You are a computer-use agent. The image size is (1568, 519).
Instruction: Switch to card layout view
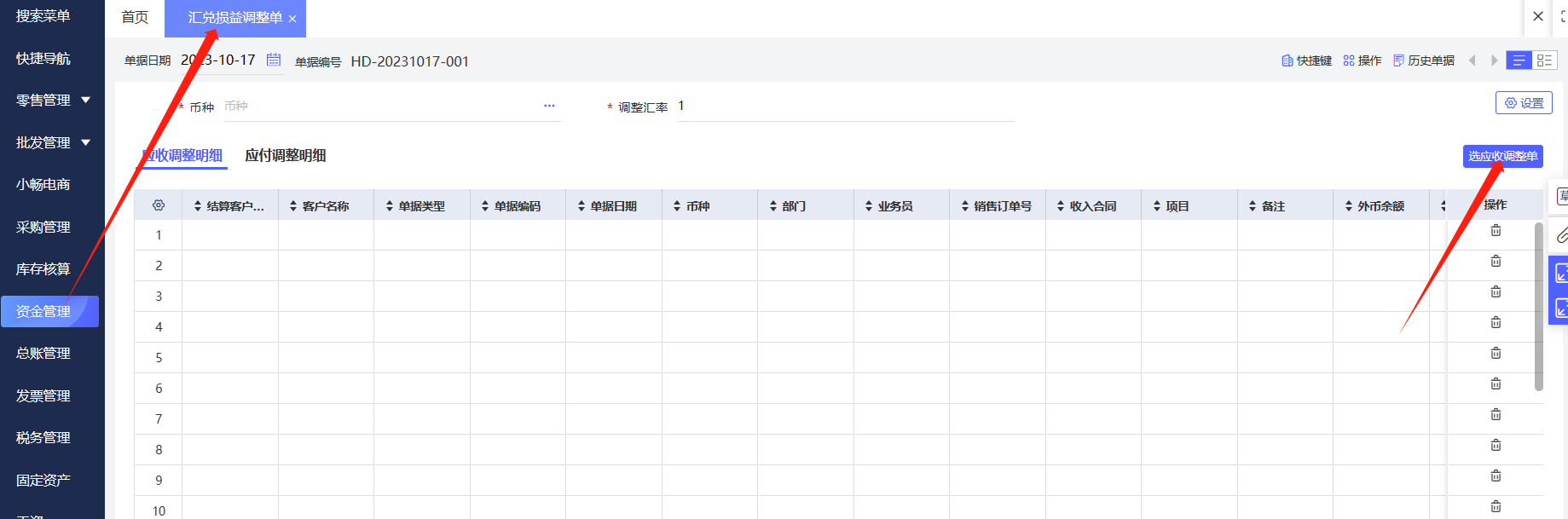click(1544, 61)
